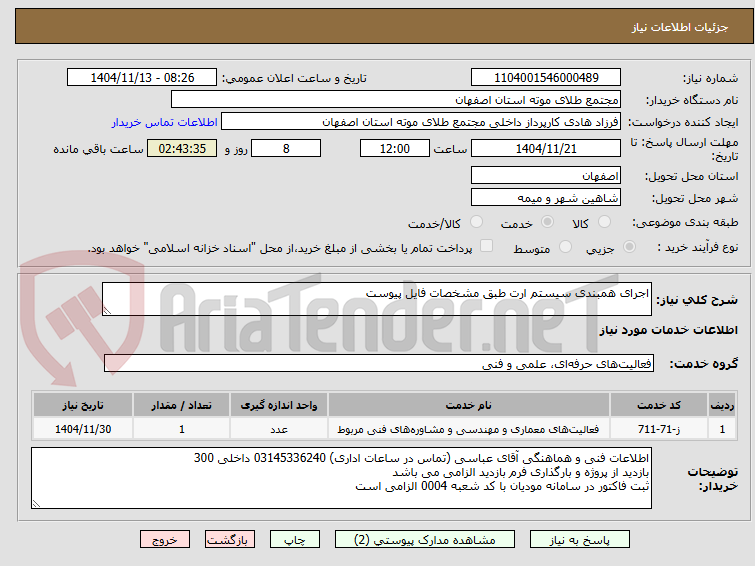Click the استان محل تحویل field اصفهان
Image resolution: width=755 pixels, height=566 pixels.
pos(546,175)
